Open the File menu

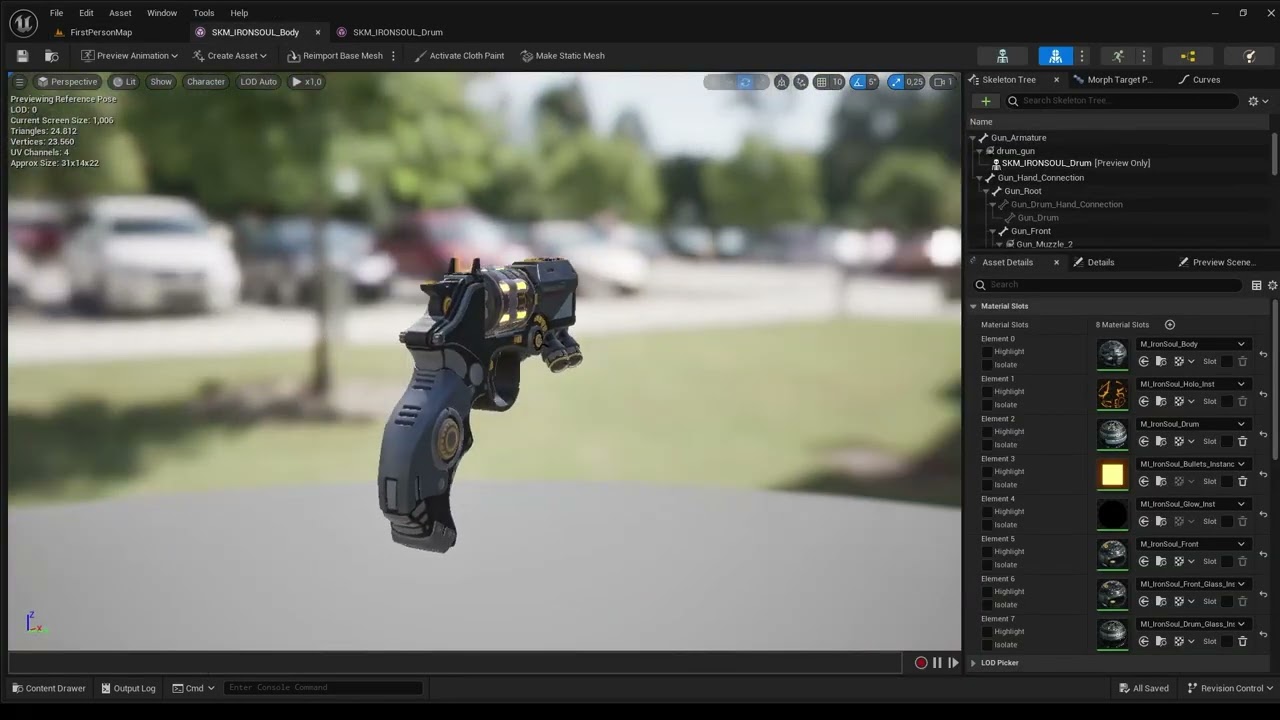[56, 13]
